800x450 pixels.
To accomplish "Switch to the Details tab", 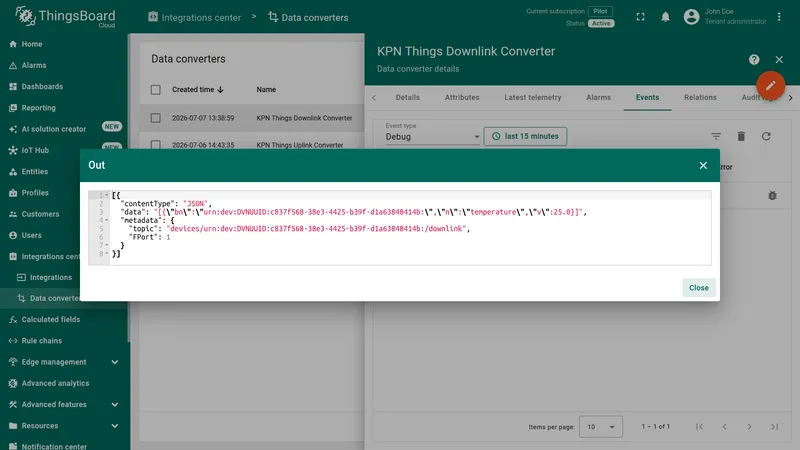I will (x=408, y=97).
